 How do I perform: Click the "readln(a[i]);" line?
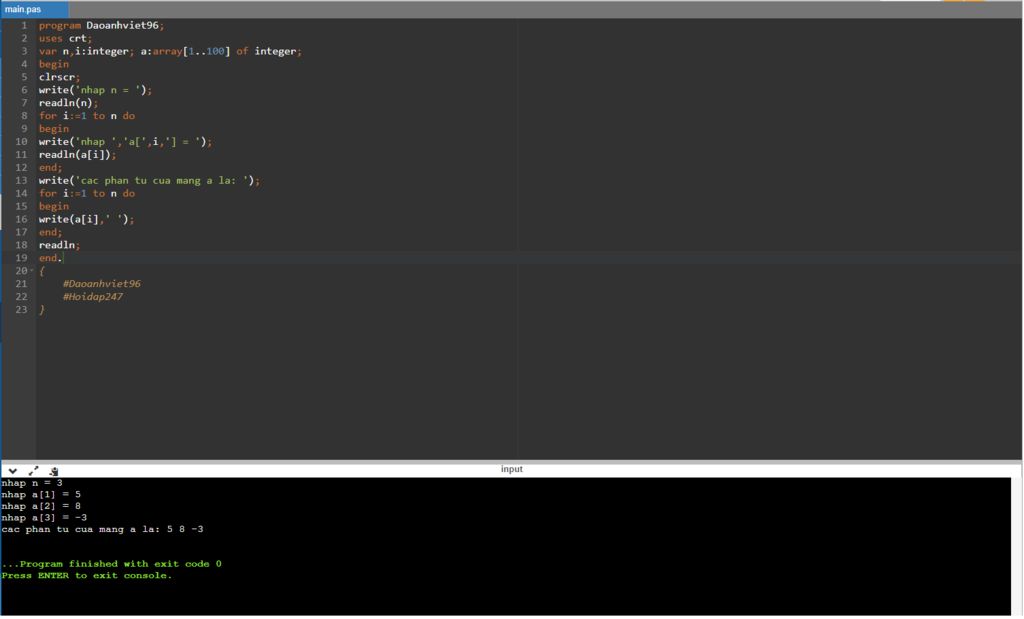pyautogui.click(x=77, y=155)
